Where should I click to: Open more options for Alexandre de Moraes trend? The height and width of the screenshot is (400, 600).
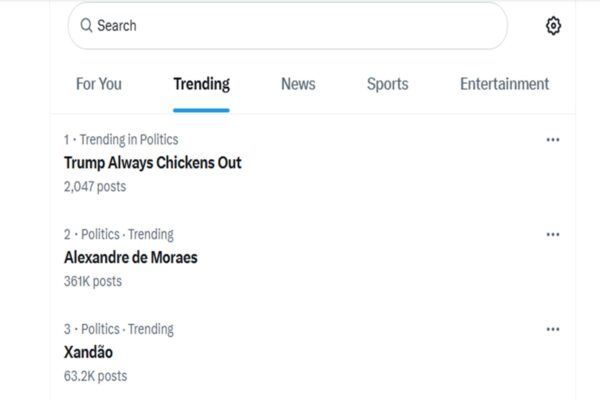click(553, 234)
